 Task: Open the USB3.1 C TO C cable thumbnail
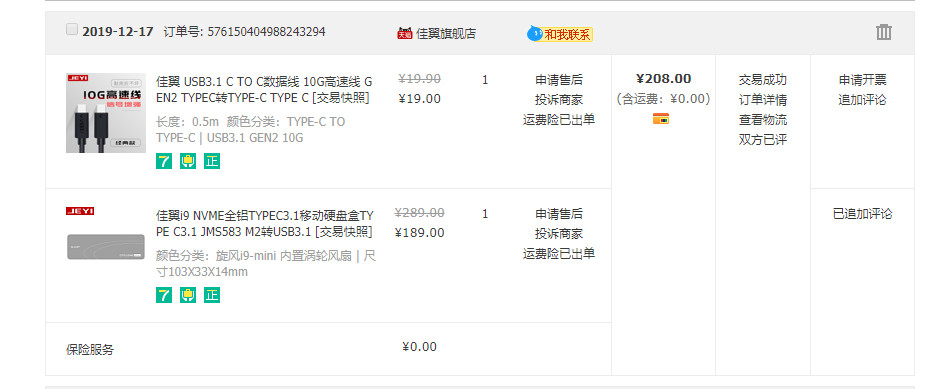[106, 113]
